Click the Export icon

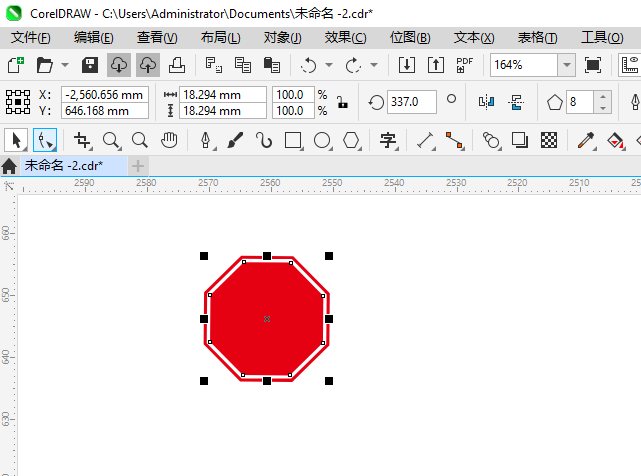436,65
